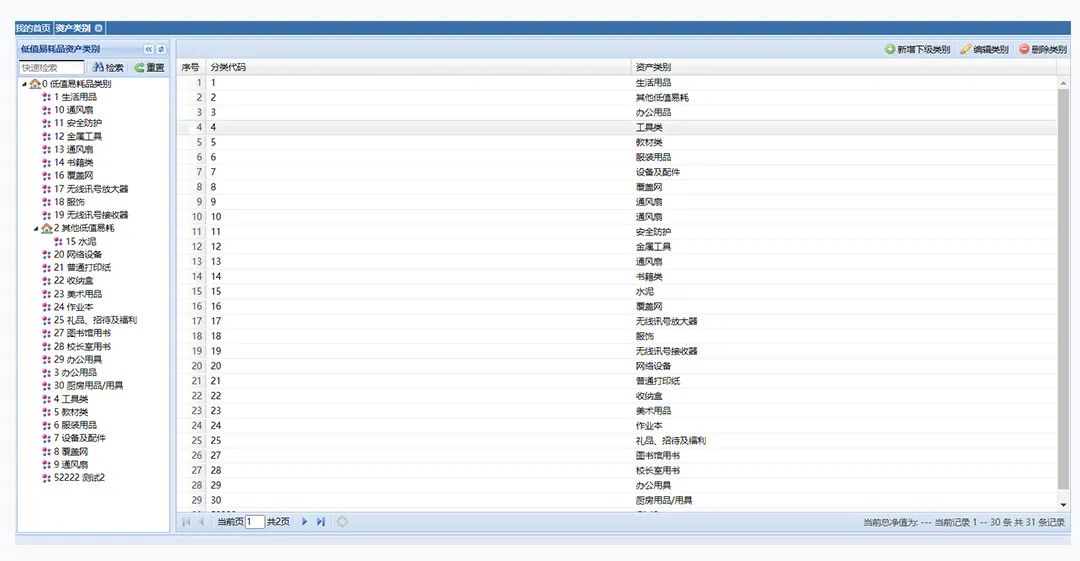
Task: Click the node icon beside 27 图书馆用书
Action: pyautogui.click(x=47, y=334)
